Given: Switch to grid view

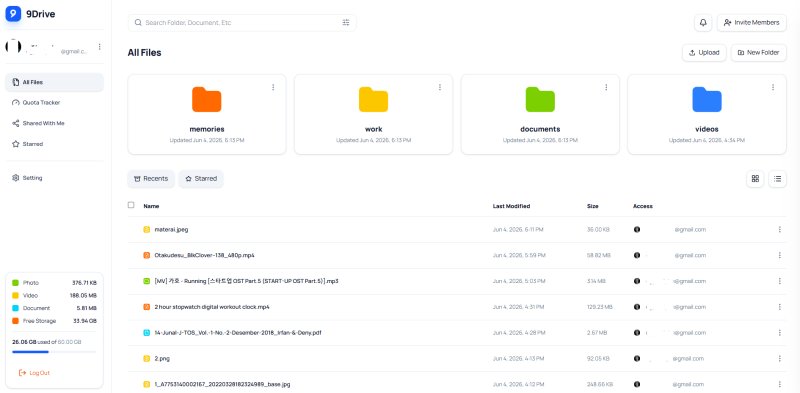Looking at the screenshot, I should (755, 179).
